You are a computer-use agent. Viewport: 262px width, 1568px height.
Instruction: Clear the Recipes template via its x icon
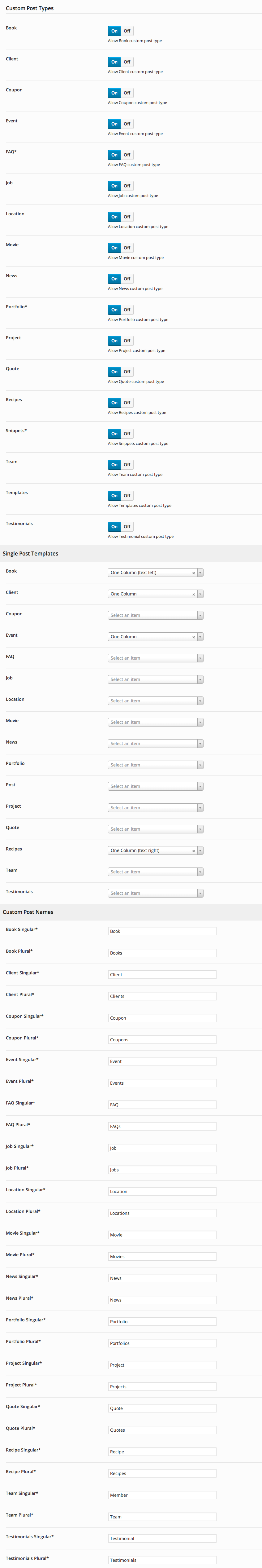pos(193,850)
